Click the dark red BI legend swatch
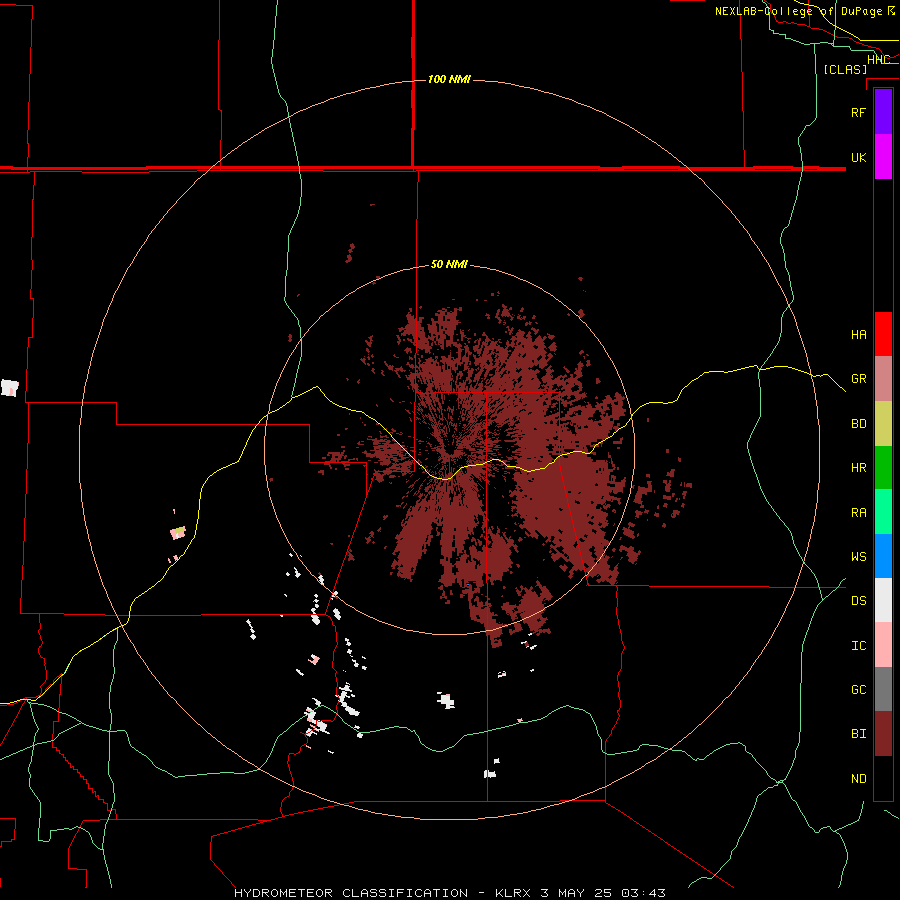900x900 pixels. coord(883,734)
